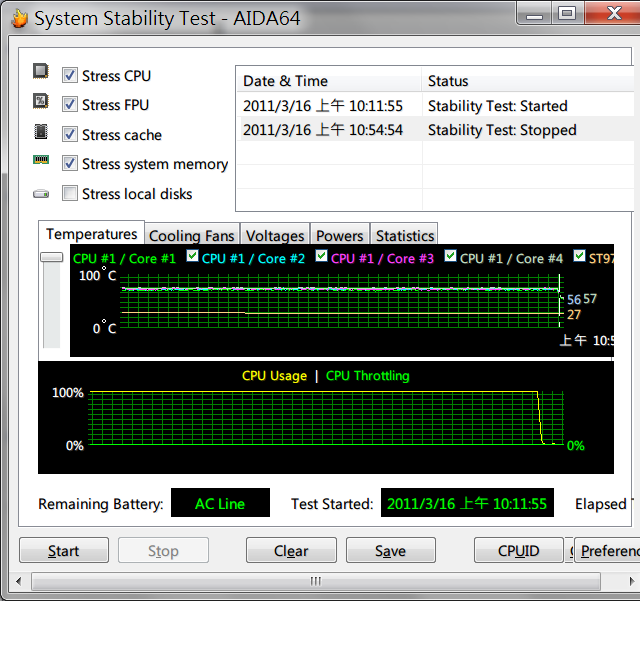Click the CPU #1 / Core #1 legend label
The image size is (640, 648).
click(124, 258)
